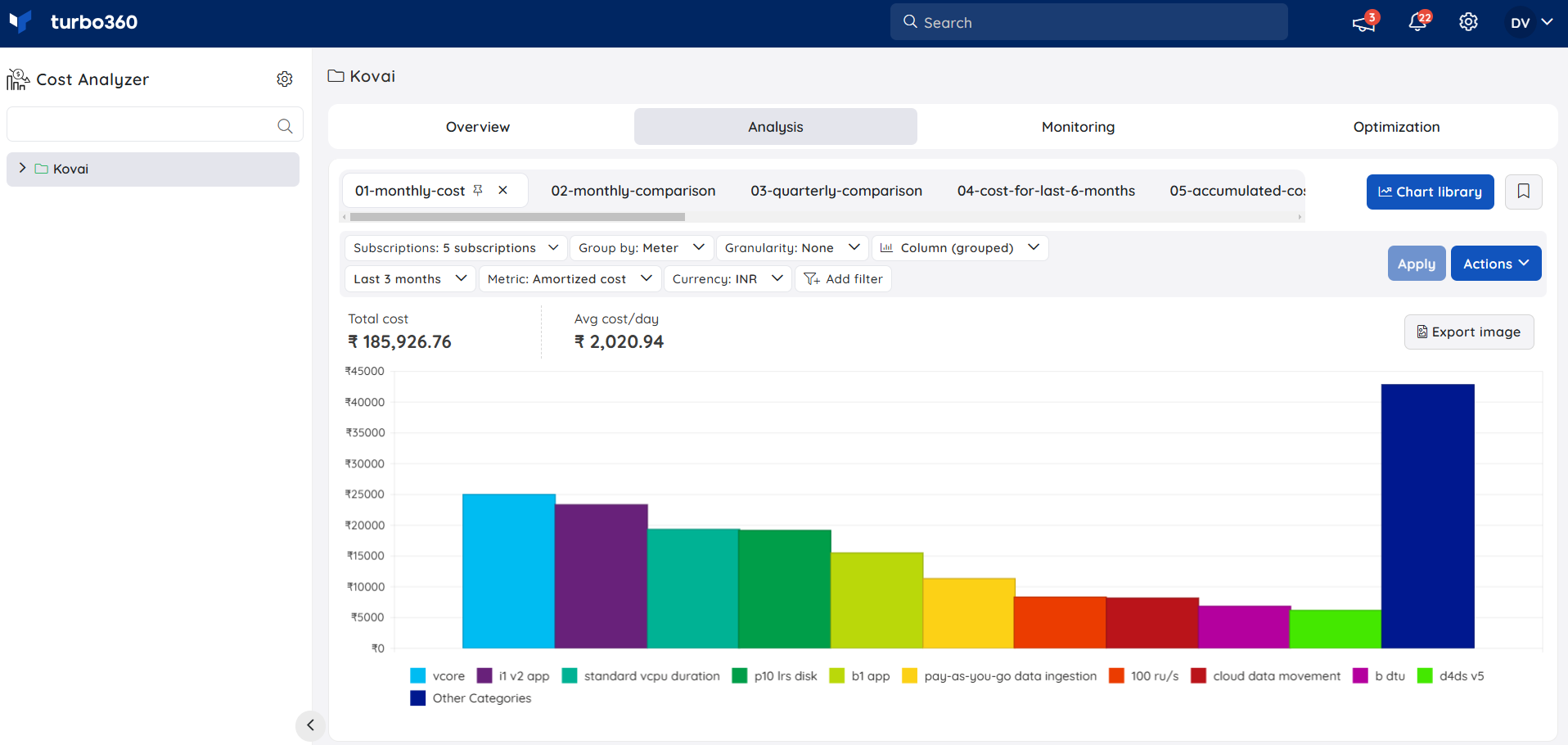Image resolution: width=1568 pixels, height=745 pixels.
Task: Toggle standard vcpu duration legend swatch
Action: [570, 675]
